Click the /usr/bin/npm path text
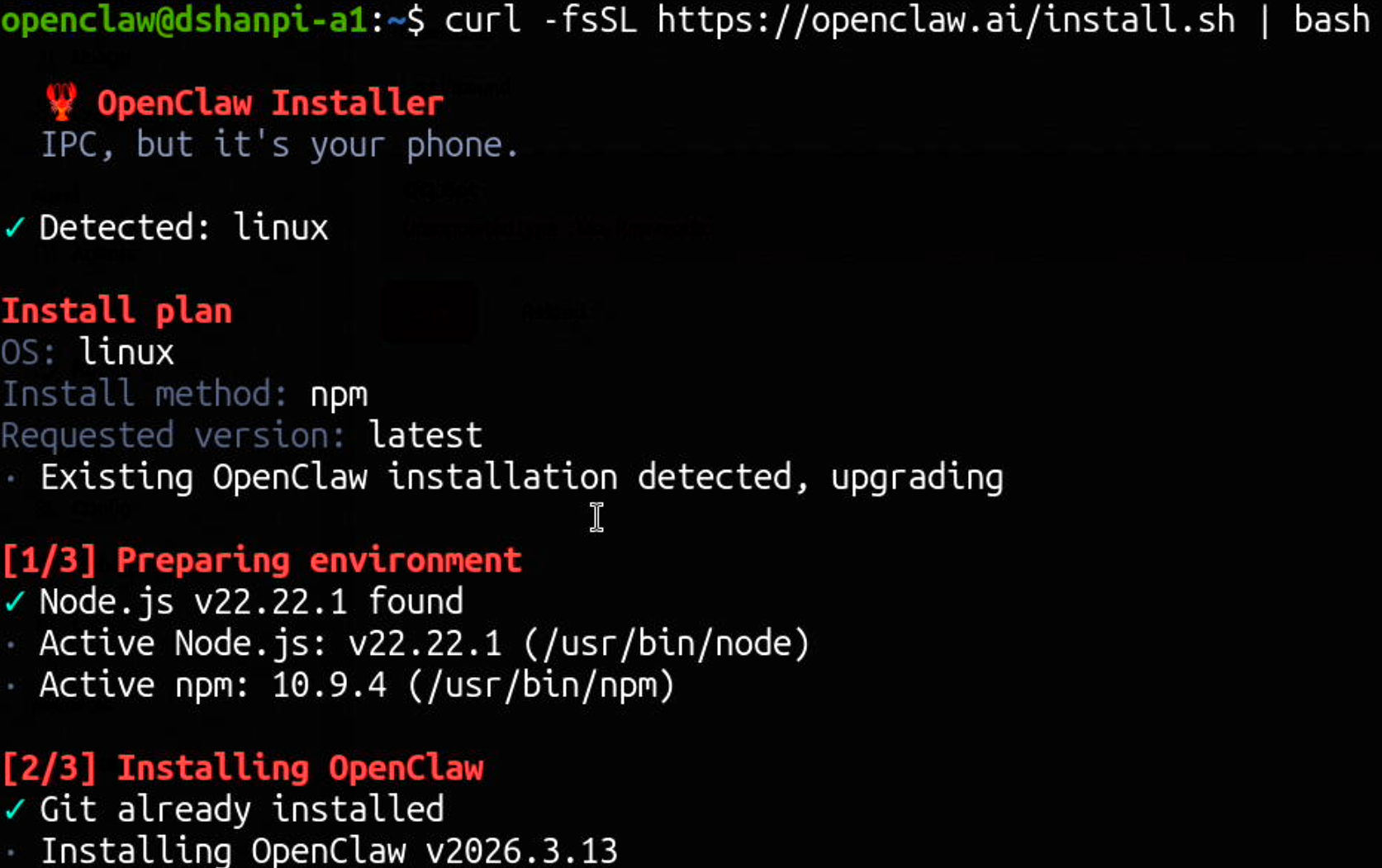Viewport: 1382px width, 868px height. coord(541,685)
